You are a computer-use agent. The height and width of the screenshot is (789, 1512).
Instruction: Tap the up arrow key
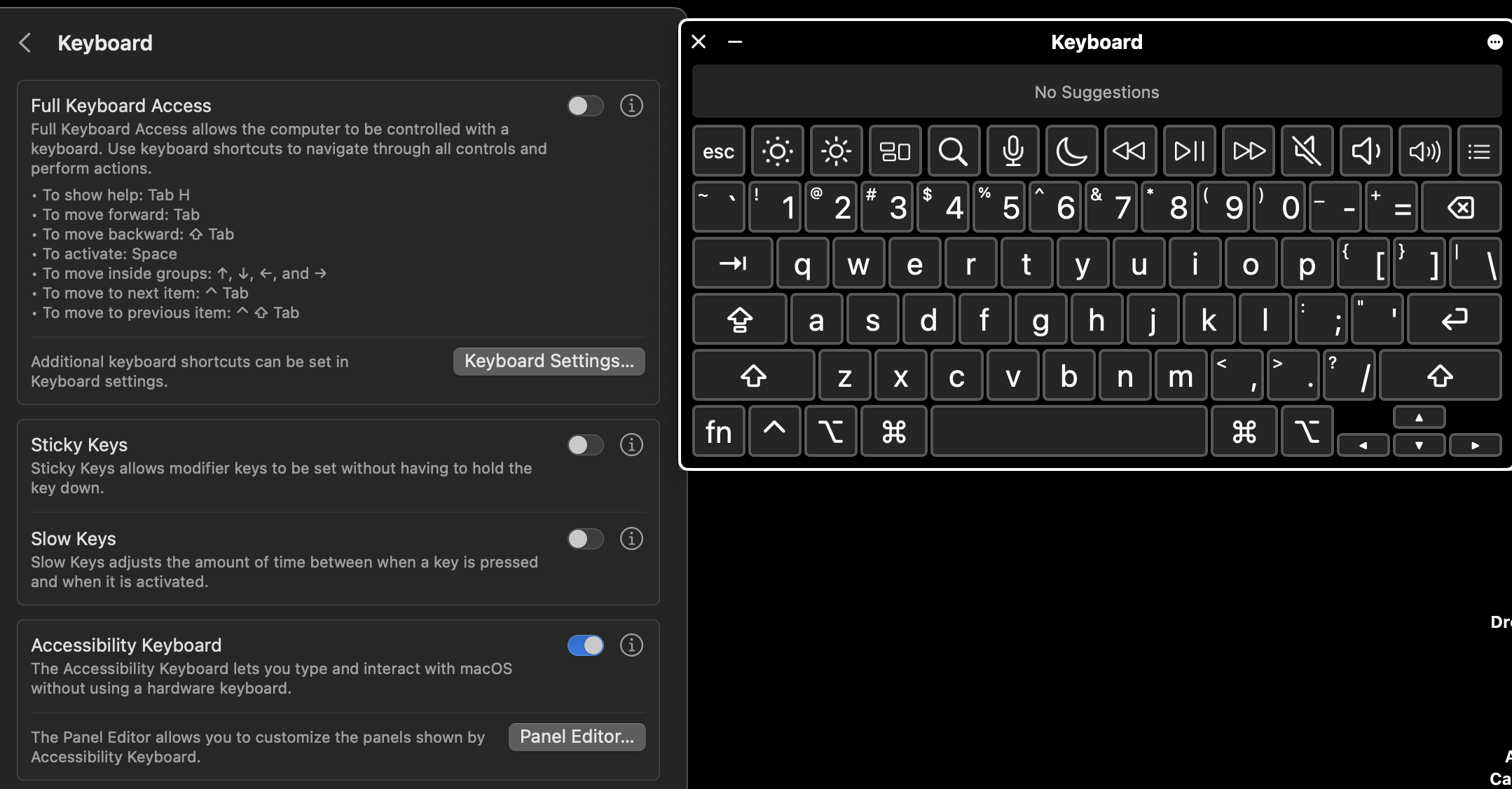coord(1419,417)
